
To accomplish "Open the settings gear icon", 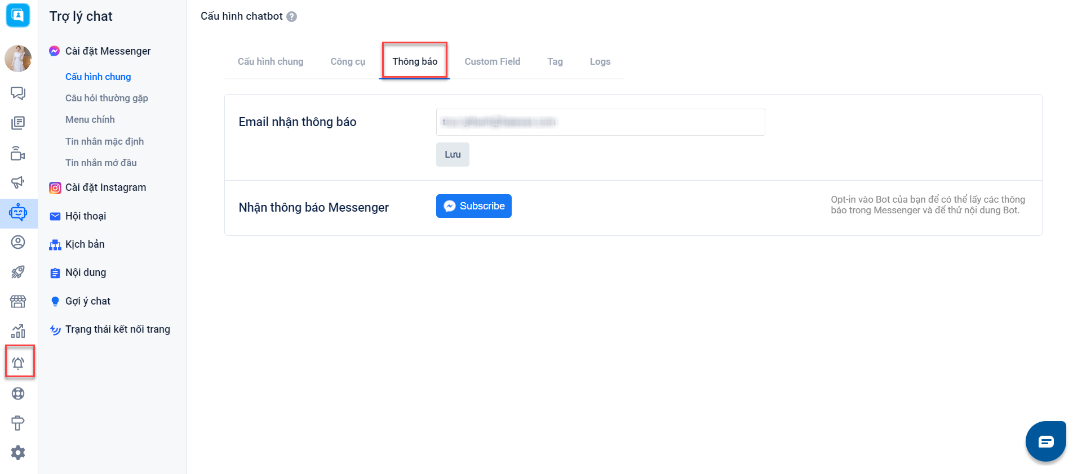I will (x=18, y=452).
